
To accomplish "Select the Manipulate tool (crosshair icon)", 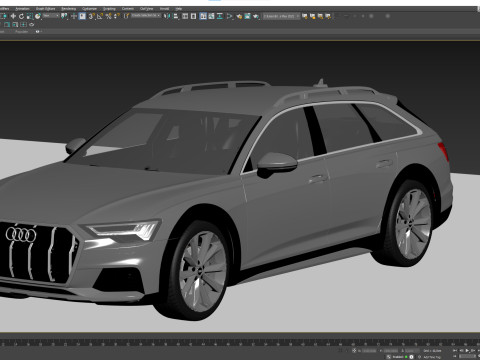I will click(x=74, y=16).
